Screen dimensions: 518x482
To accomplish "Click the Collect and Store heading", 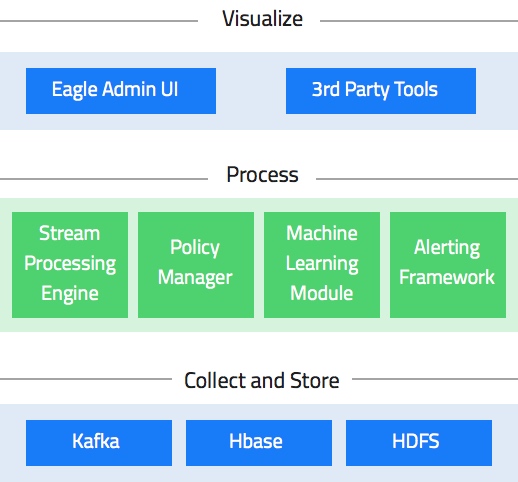I will tap(262, 380).
